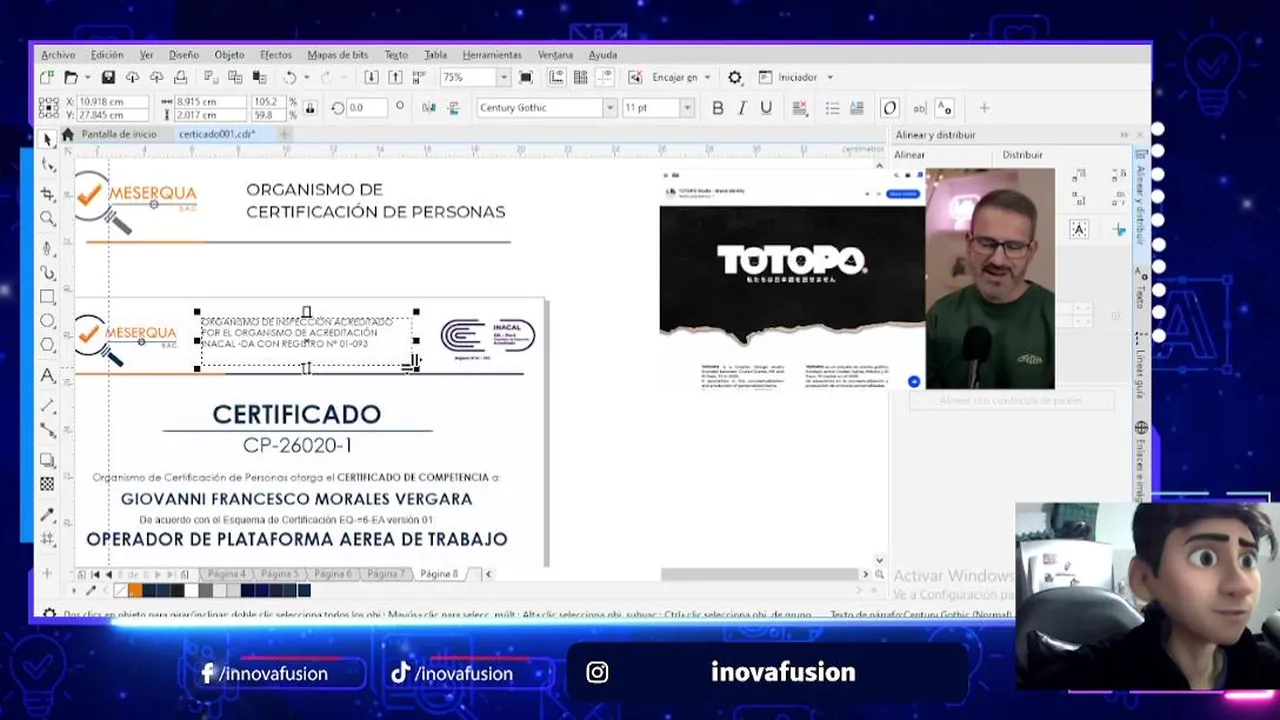Switch to Página 5 page tab
This screenshot has width=1280, height=720.
point(280,574)
